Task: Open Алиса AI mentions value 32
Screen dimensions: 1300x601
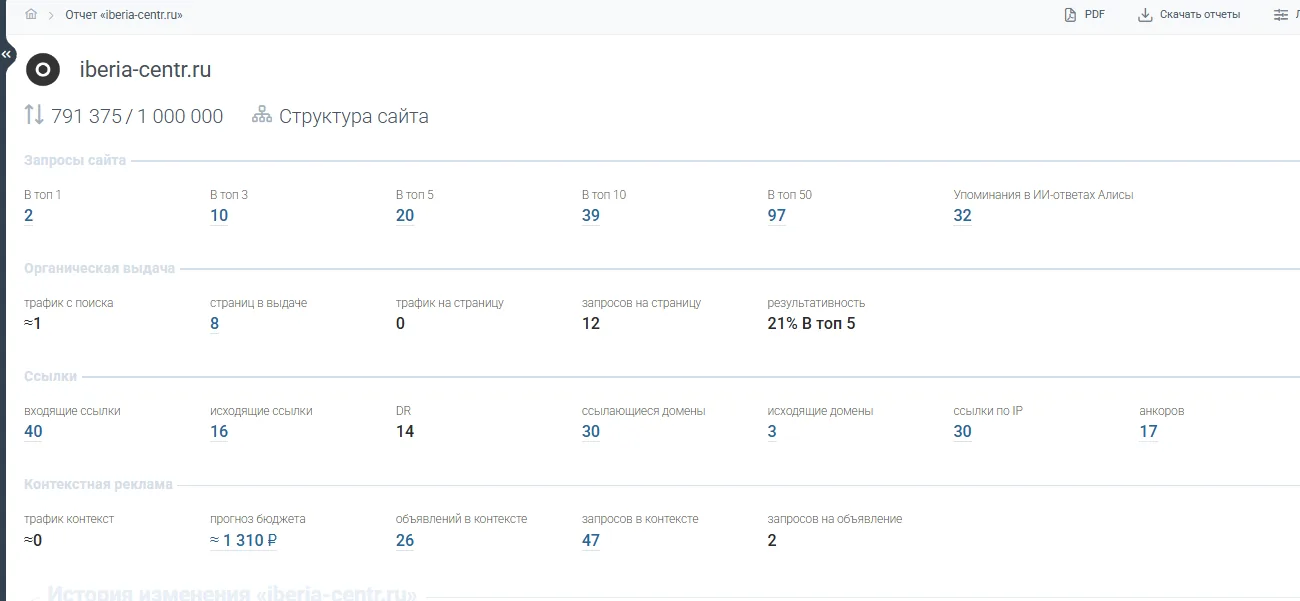Action: tap(963, 215)
